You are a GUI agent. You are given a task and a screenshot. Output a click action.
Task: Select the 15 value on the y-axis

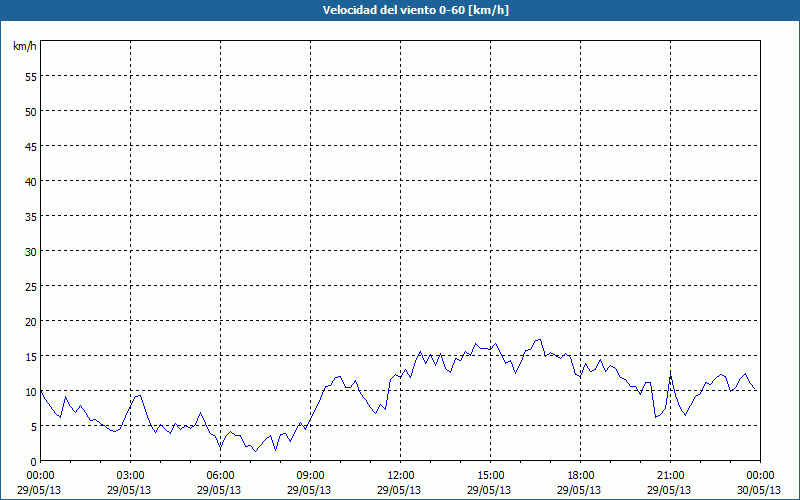point(31,357)
